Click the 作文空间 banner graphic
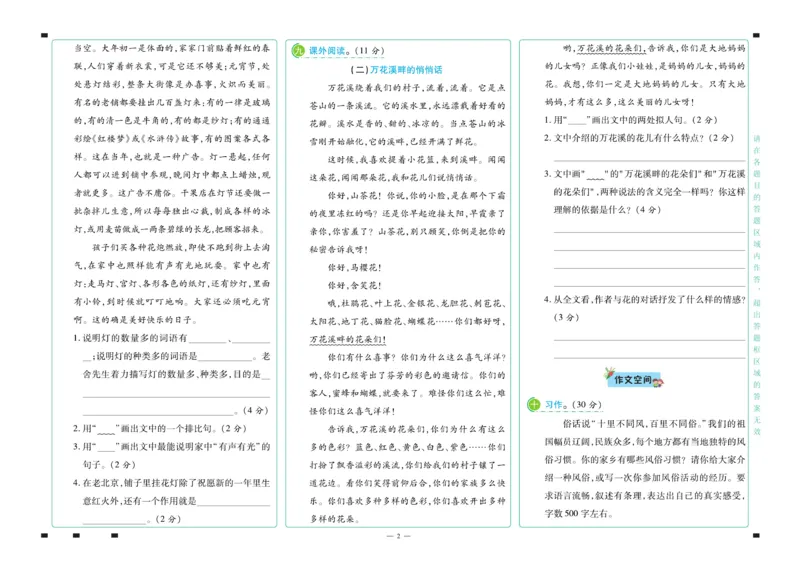This screenshot has height=573, width=800. [x=633, y=379]
